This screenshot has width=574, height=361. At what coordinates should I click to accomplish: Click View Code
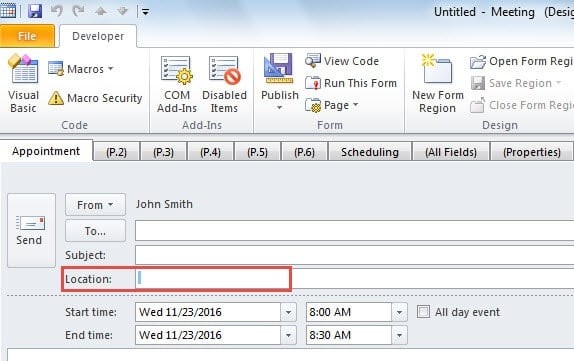coord(342,61)
